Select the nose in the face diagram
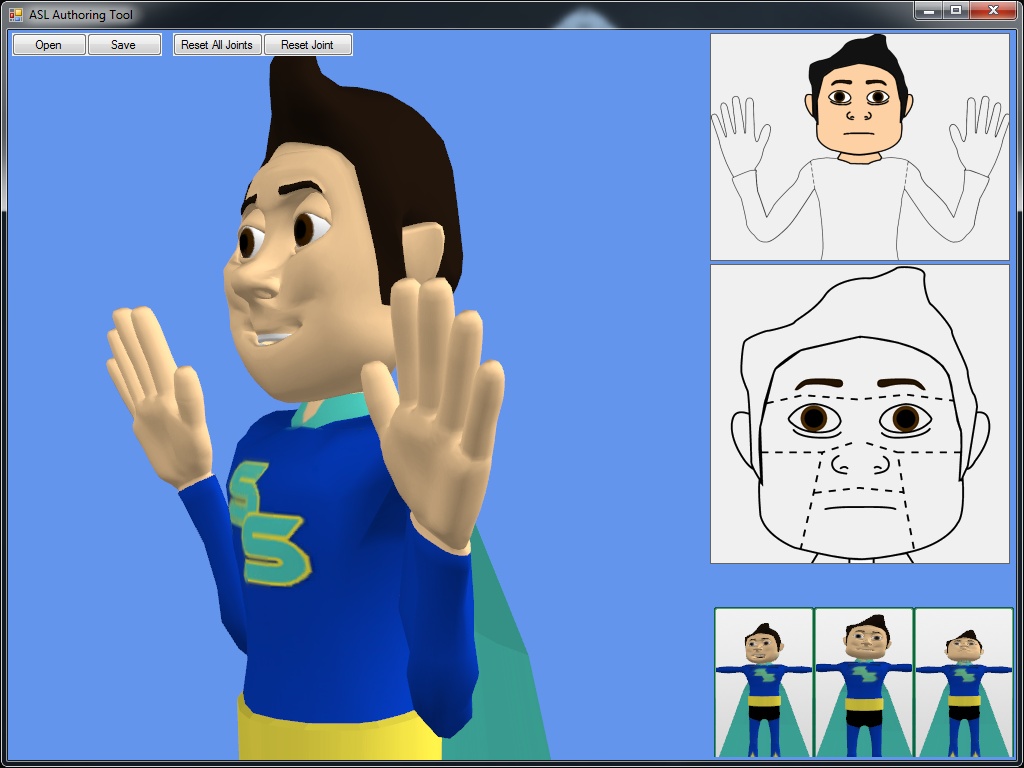 (x=860, y=462)
